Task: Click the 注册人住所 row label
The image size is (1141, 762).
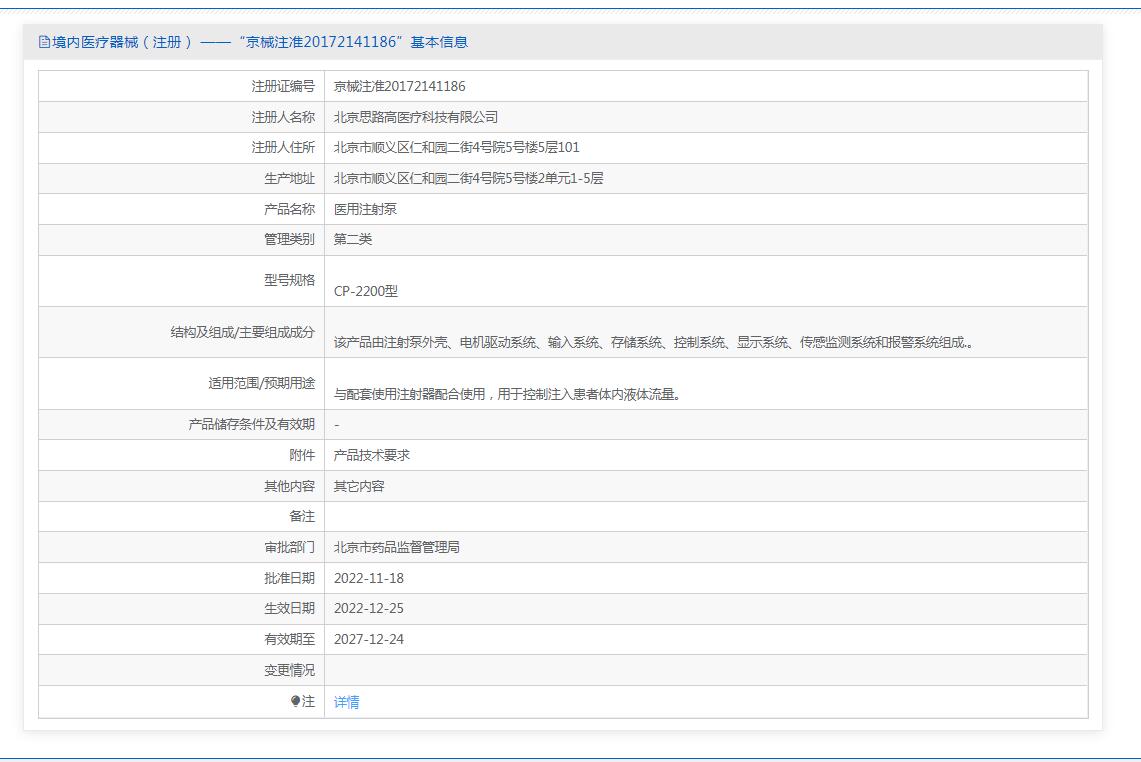Action: click(283, 148)
